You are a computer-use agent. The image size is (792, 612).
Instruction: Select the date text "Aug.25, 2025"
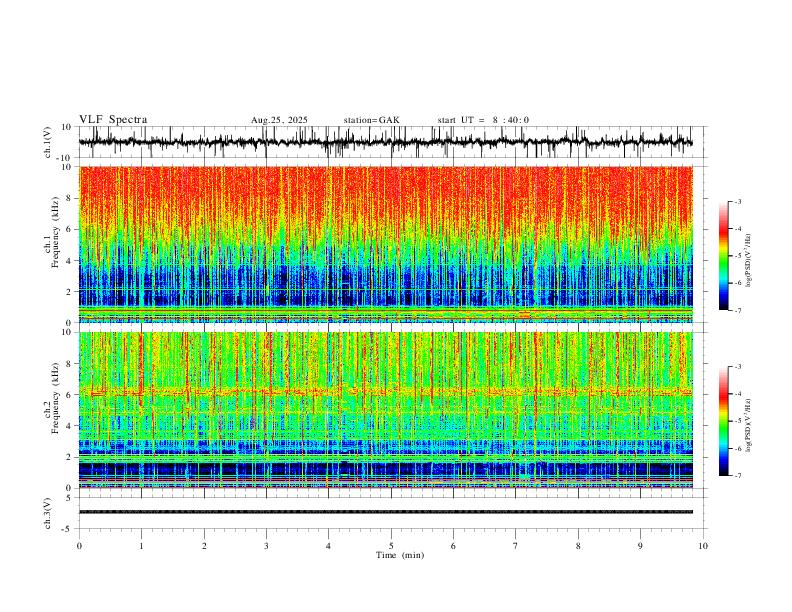click(279, 120)
